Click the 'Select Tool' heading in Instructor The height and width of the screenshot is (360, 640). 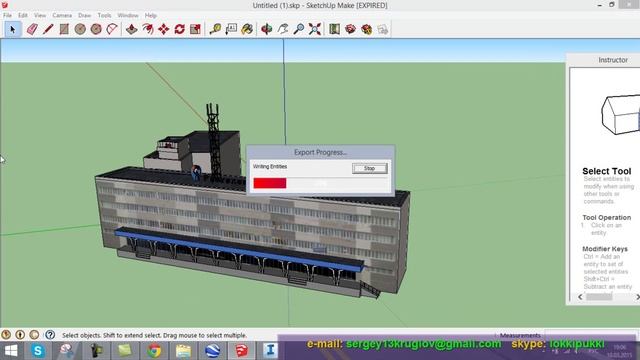[x=607, y=171]
